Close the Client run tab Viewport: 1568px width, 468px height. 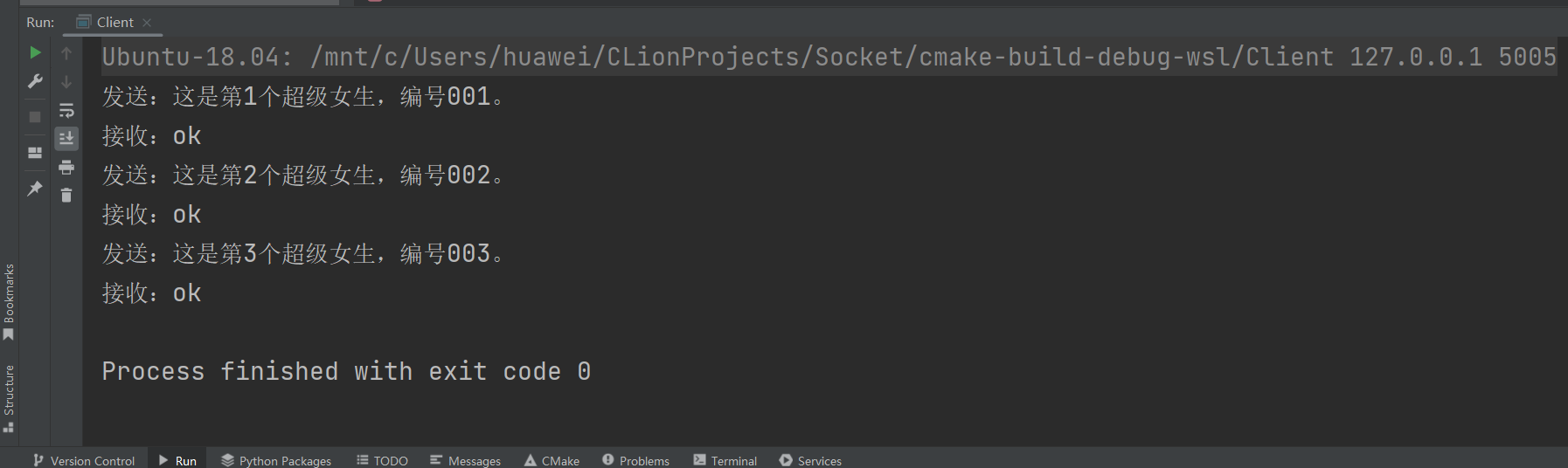[x=147, y=23]
